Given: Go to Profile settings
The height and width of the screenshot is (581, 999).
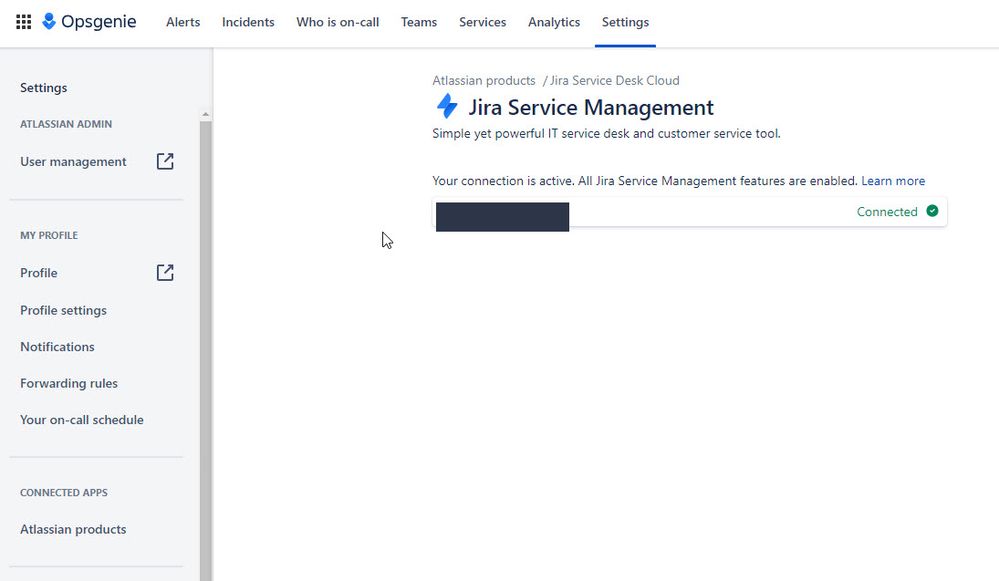Looking at the screenshot, I should (x=63, y=310).
